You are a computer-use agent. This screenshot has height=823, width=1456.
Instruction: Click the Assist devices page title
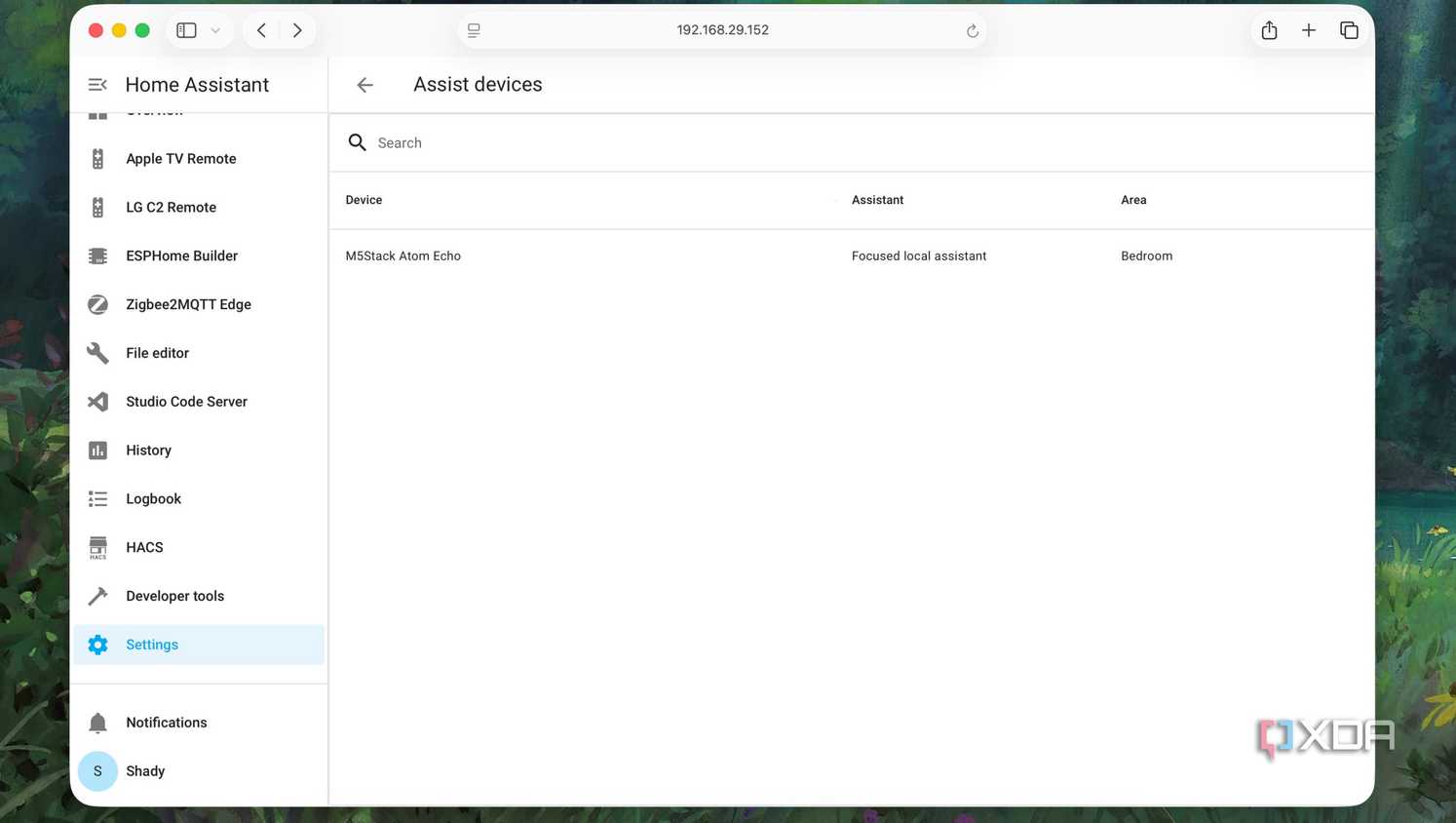coord(478,85)
